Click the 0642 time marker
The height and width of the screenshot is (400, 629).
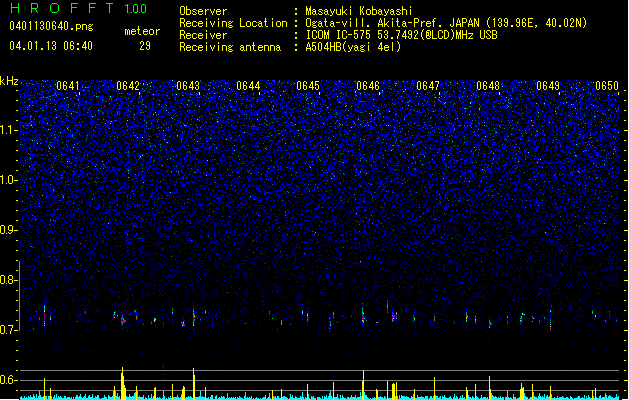pyautogui.click(x=128, y=86)
